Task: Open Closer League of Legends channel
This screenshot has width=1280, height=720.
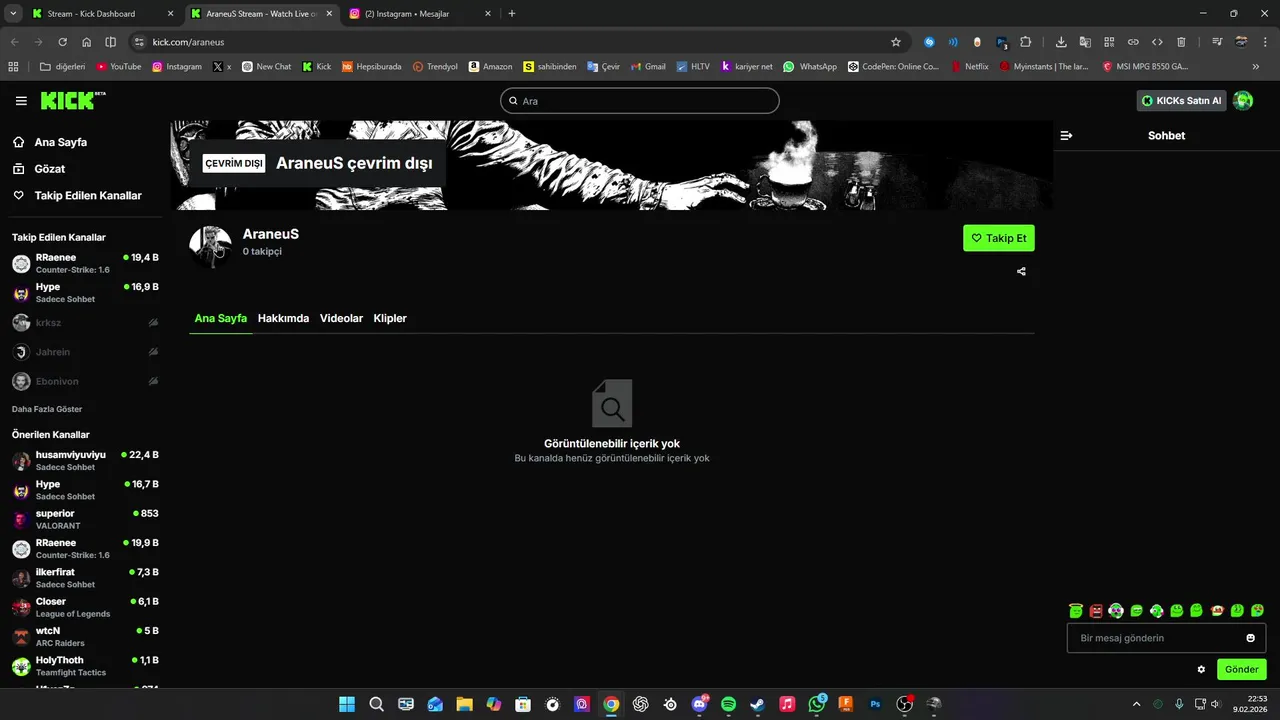Action: (x=85, y=607)
